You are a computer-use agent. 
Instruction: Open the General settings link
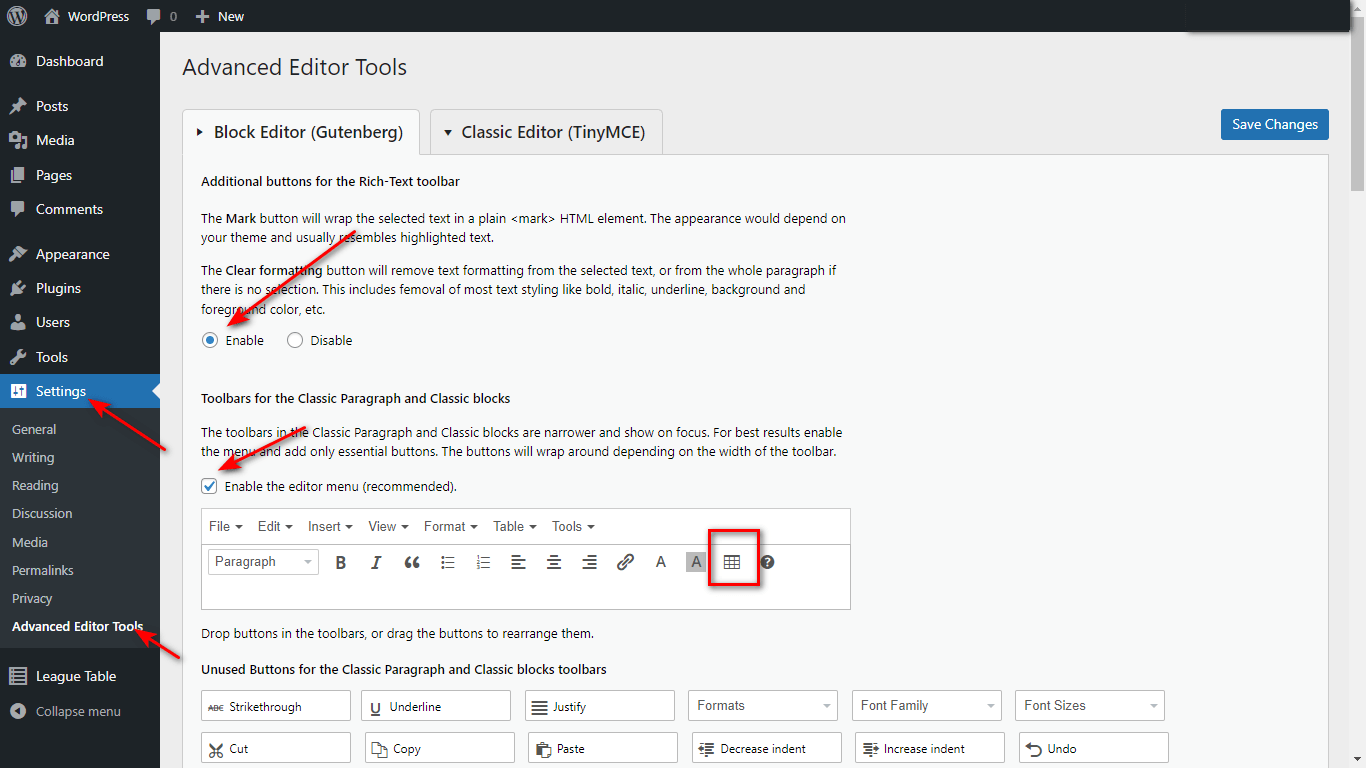(34, 429)
